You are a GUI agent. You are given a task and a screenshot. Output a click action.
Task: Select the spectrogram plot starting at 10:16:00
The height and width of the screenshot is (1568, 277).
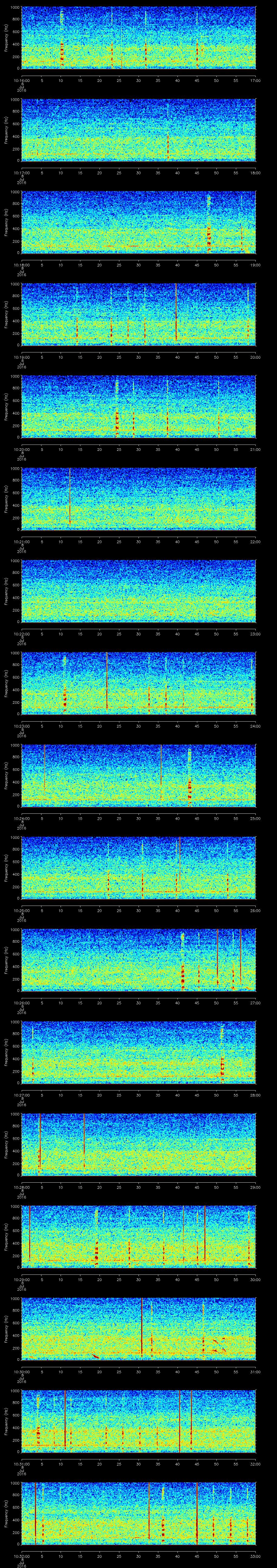[139, 38]
